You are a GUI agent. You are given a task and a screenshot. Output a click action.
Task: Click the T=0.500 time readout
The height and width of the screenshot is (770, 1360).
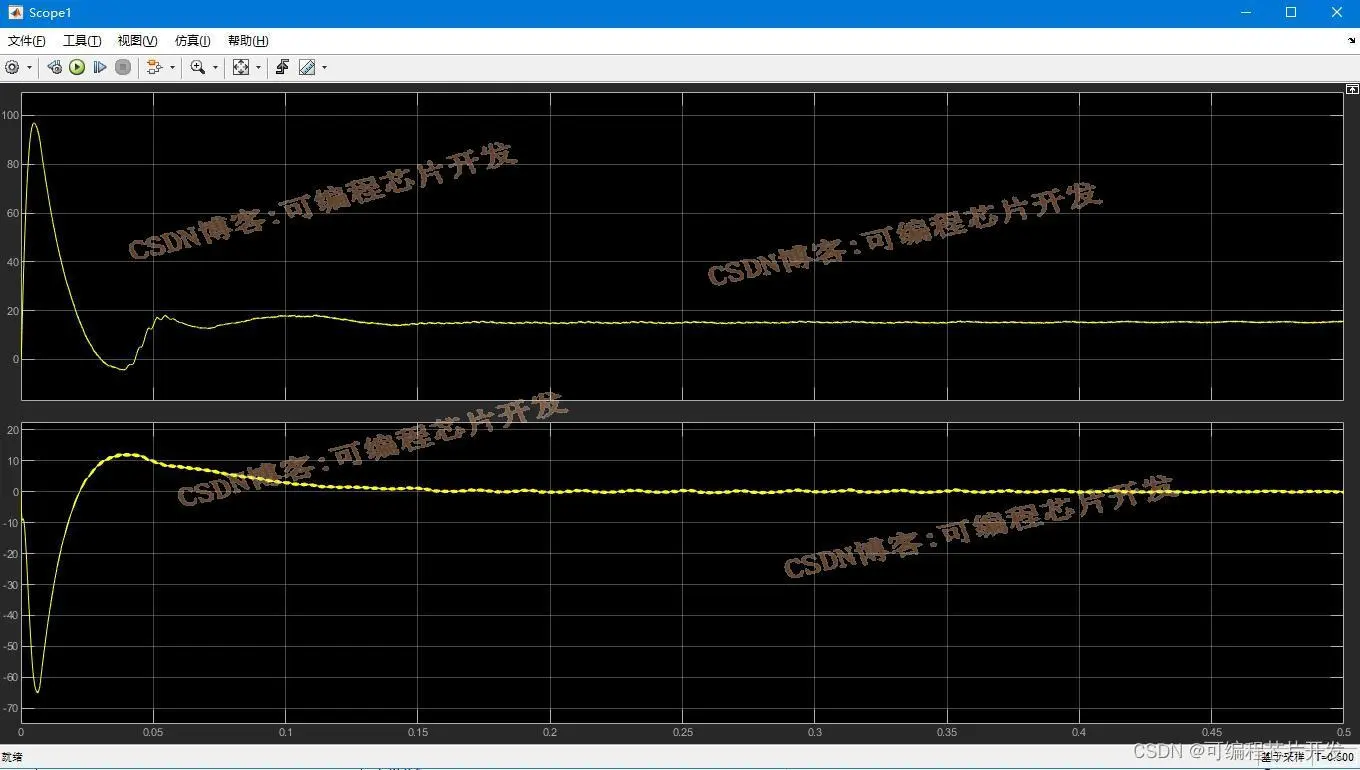coord(1334,757)
